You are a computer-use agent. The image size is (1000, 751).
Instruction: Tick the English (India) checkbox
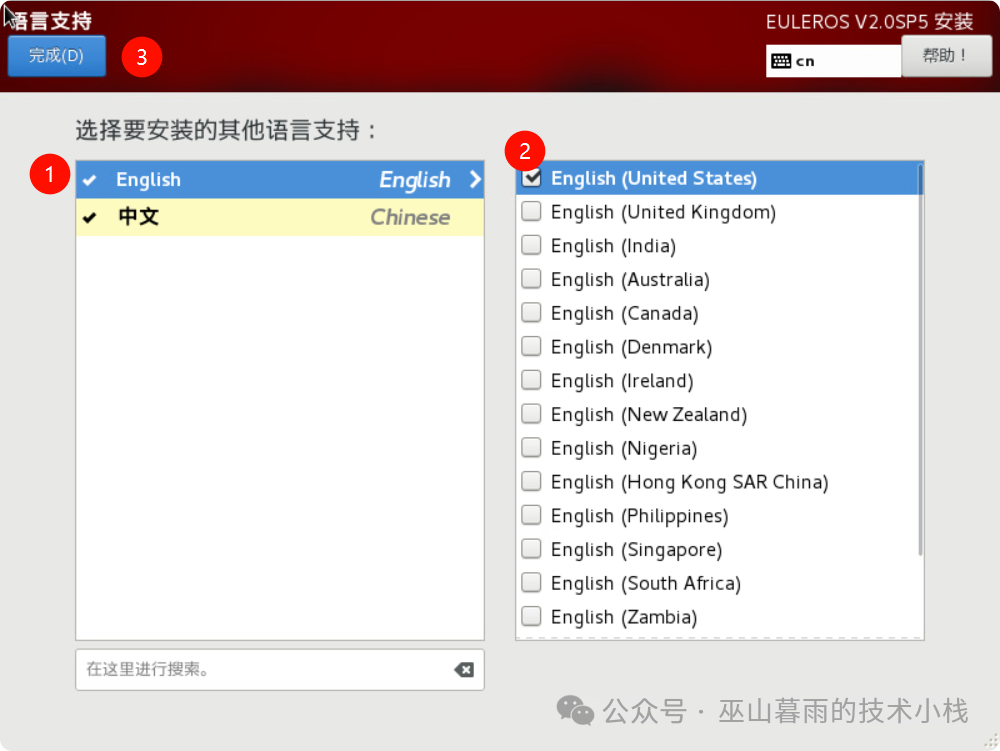(x=532, y=246)
